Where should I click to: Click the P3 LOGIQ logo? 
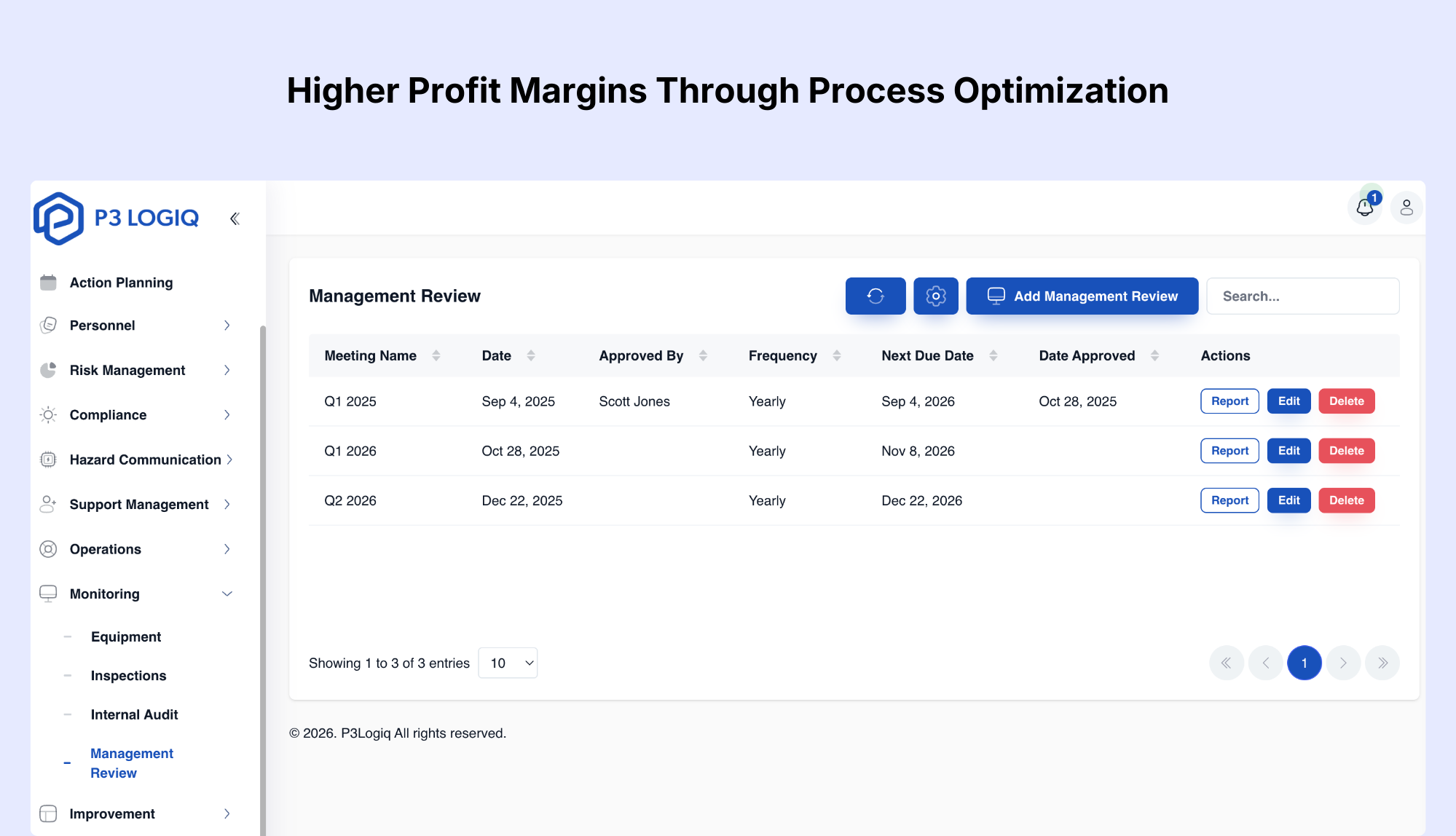pos(117,218)
